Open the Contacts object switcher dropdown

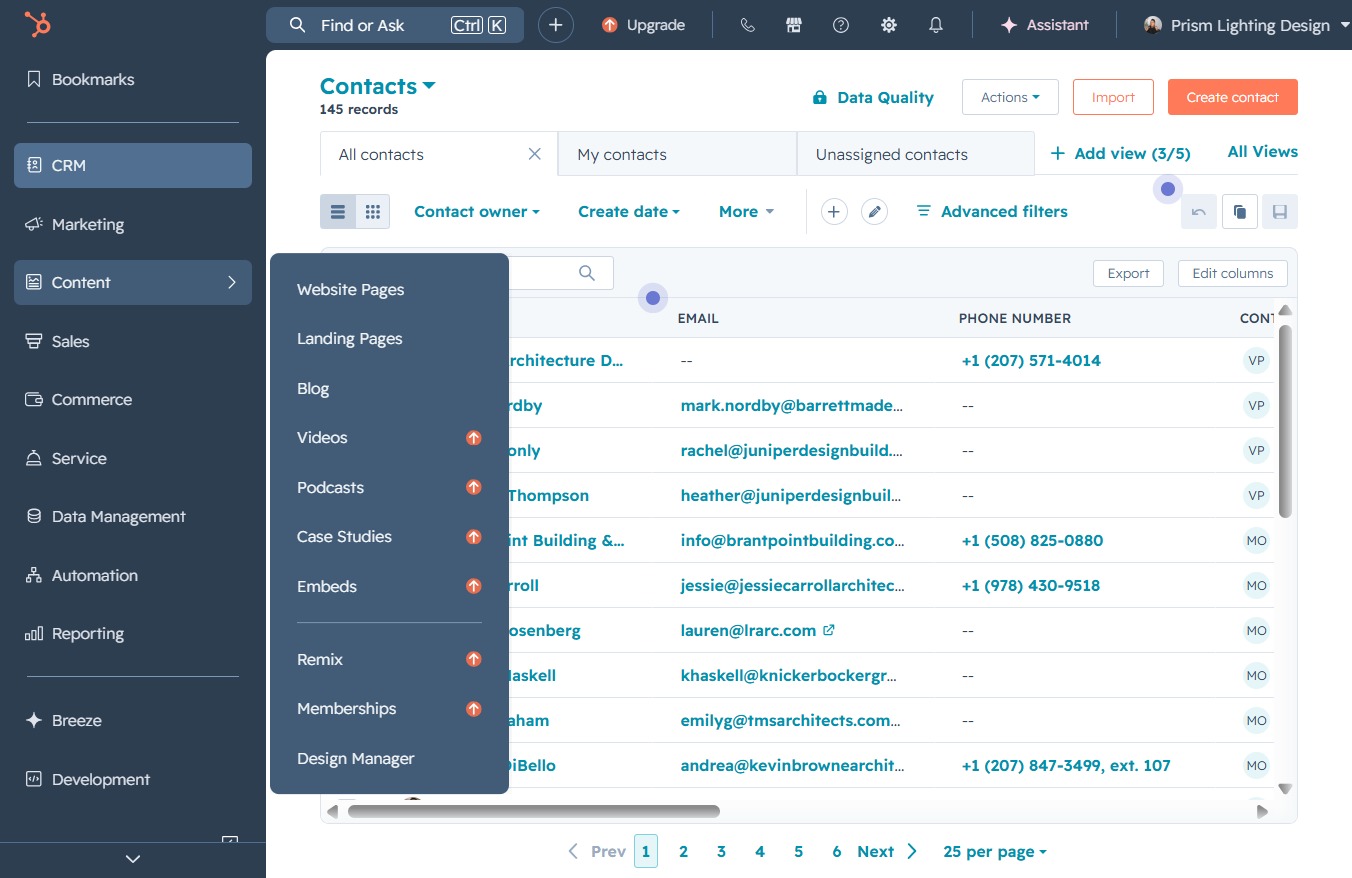click(x=378, y=86)
